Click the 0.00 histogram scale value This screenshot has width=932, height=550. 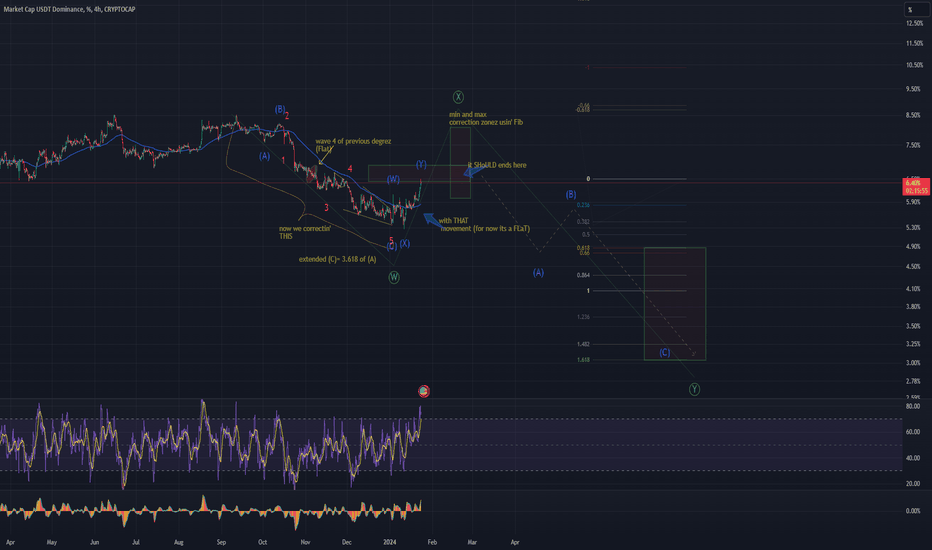tap(913, 511)
